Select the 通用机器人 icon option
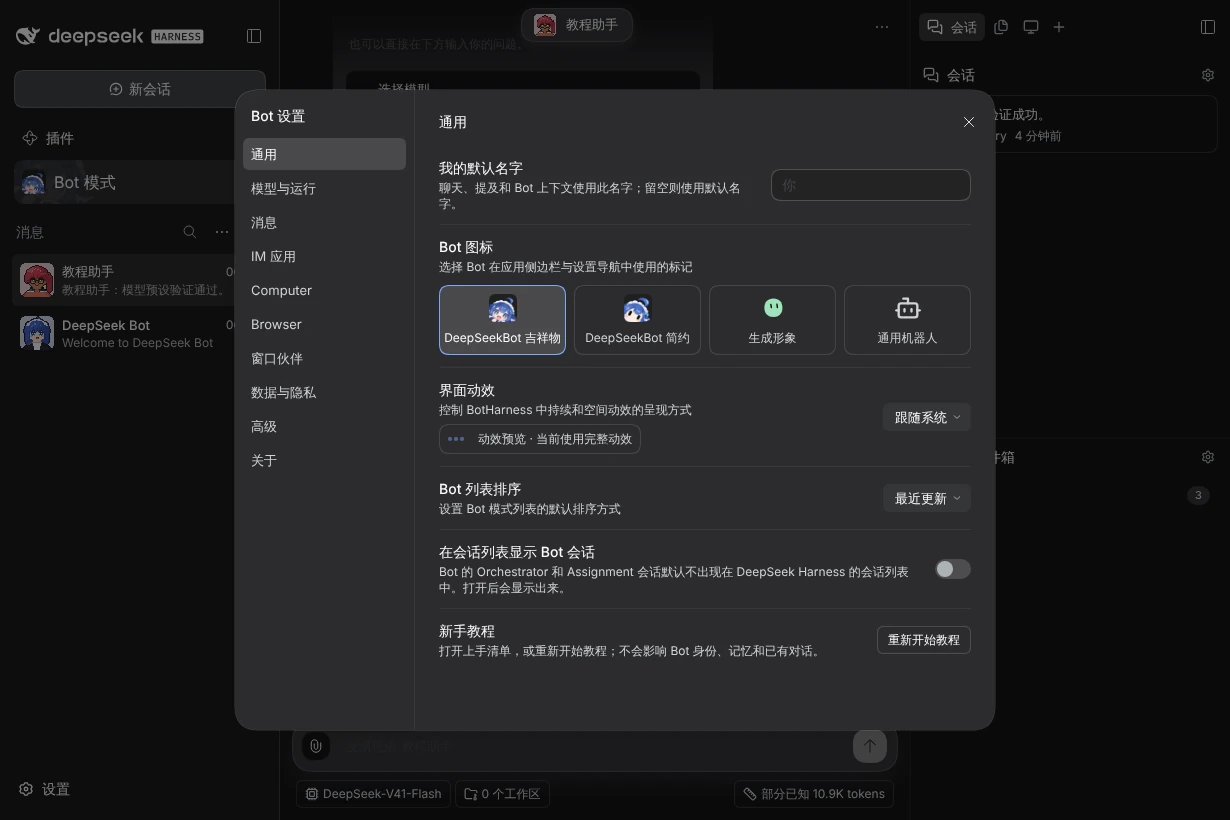The width and height of the screenshot is (1230, 820). (907, 320)
